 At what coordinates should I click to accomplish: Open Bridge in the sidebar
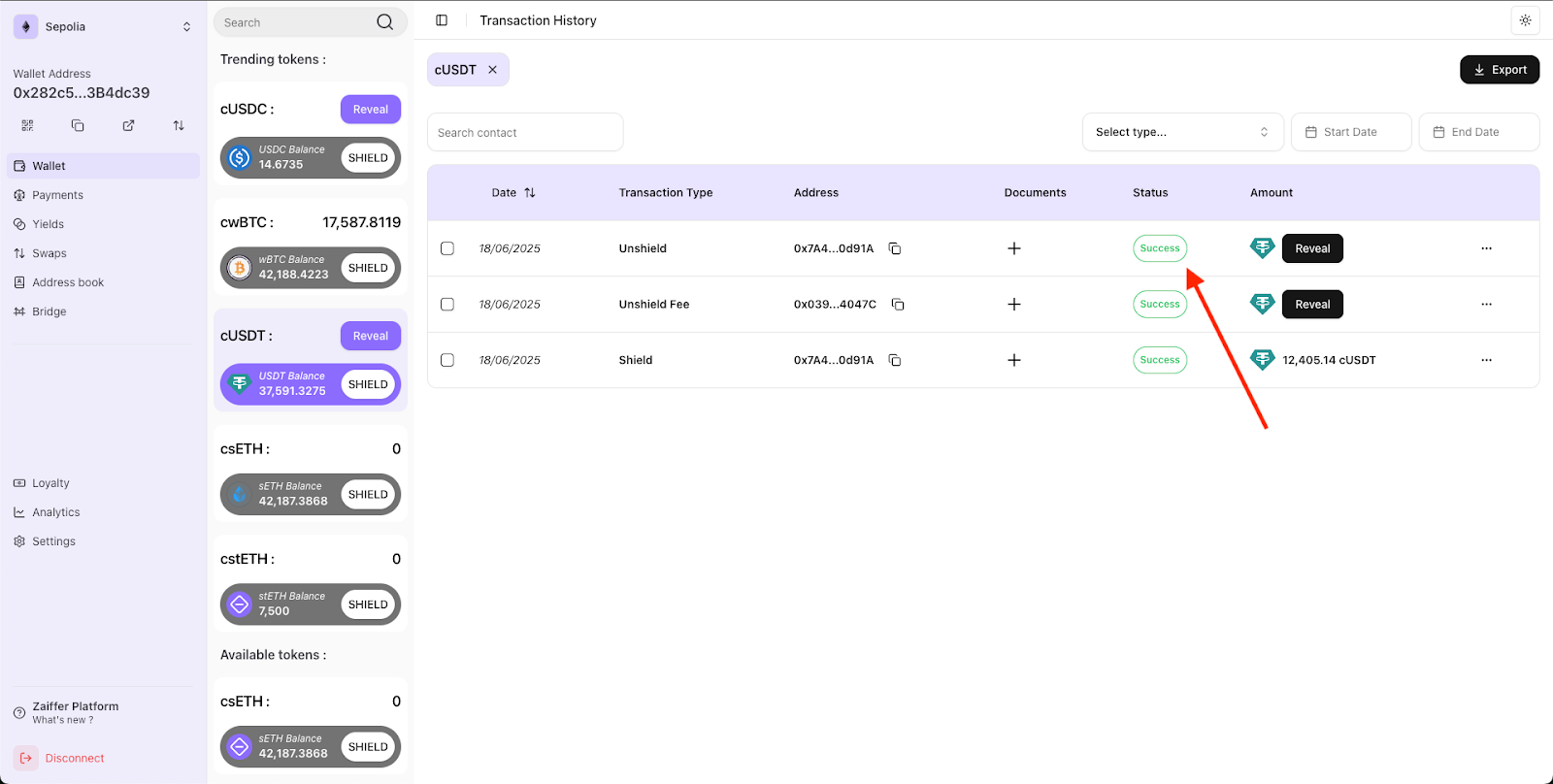(103, 311)
